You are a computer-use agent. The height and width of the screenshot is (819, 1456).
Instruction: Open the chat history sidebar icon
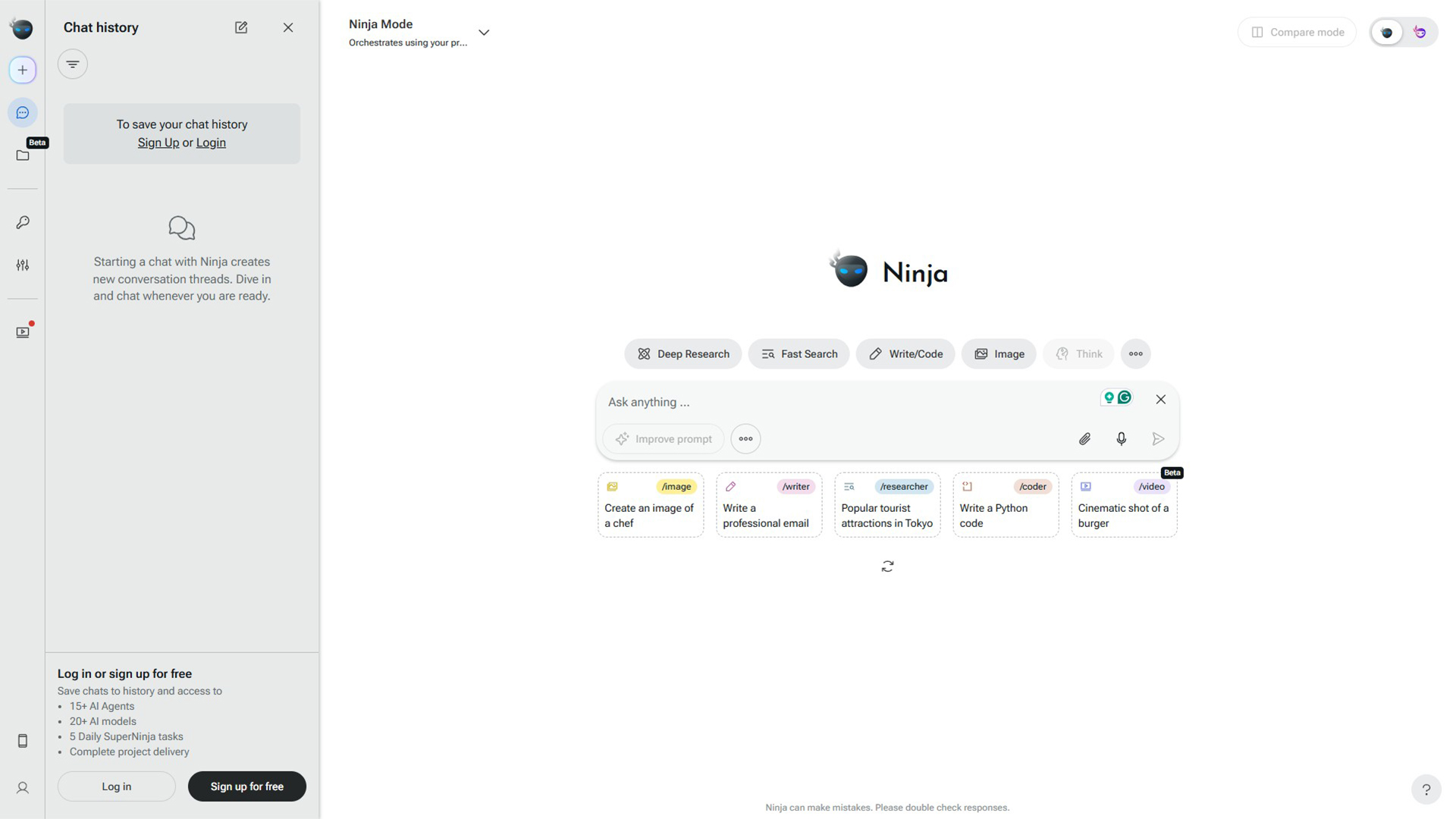23,113
